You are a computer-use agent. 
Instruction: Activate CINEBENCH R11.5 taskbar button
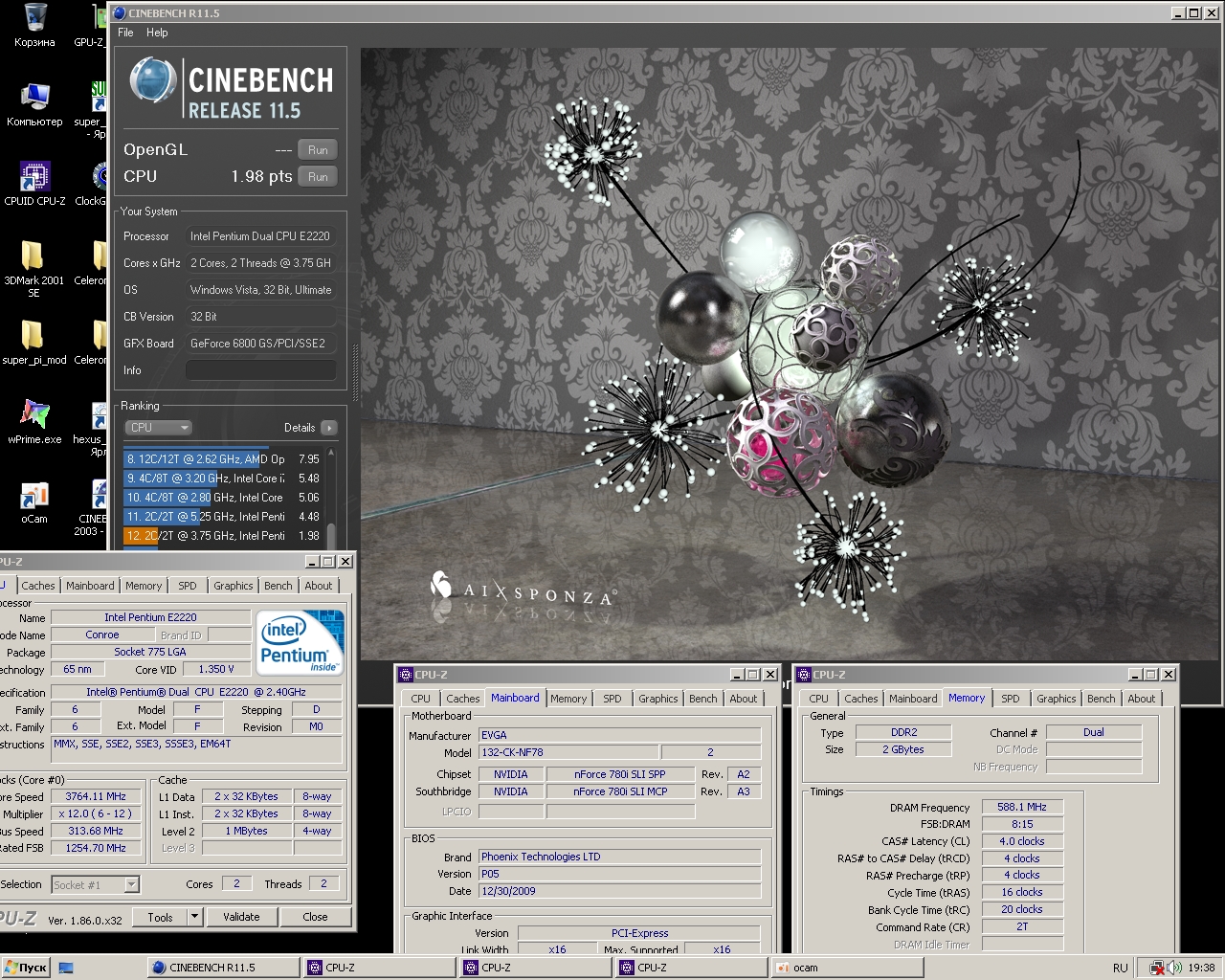[223, 968]
